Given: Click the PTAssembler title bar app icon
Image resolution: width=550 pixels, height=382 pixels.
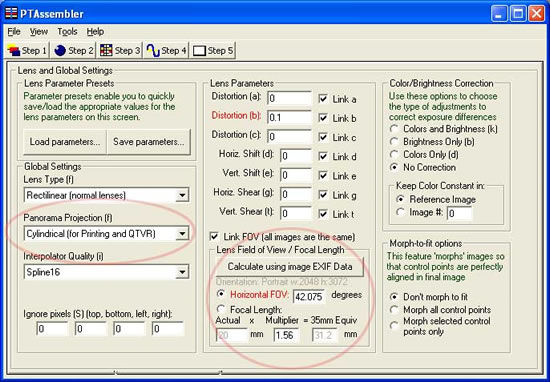Looking at the screenshot, I should point(11,13).
